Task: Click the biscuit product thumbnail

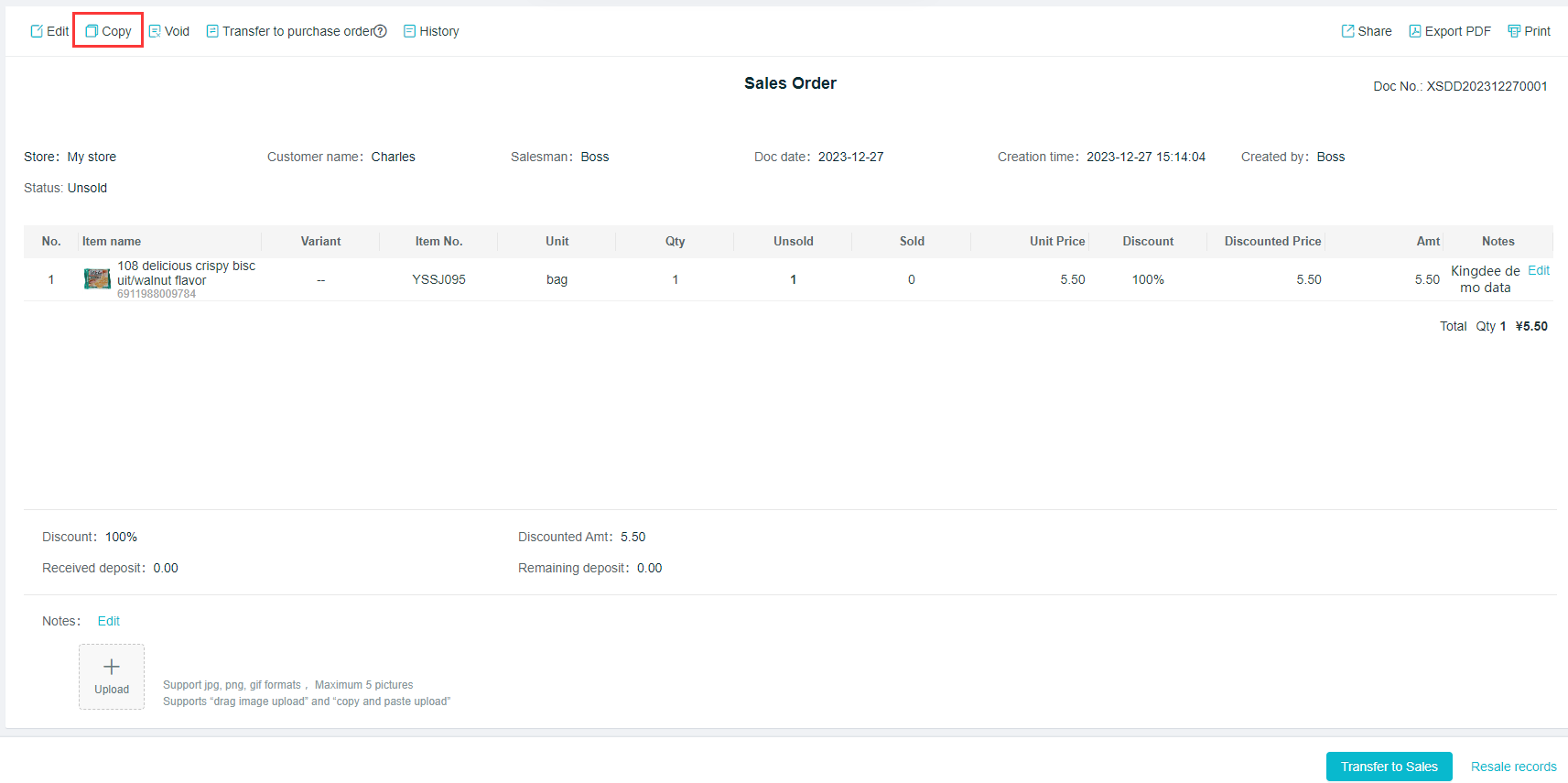Action: tap(97, 279)
